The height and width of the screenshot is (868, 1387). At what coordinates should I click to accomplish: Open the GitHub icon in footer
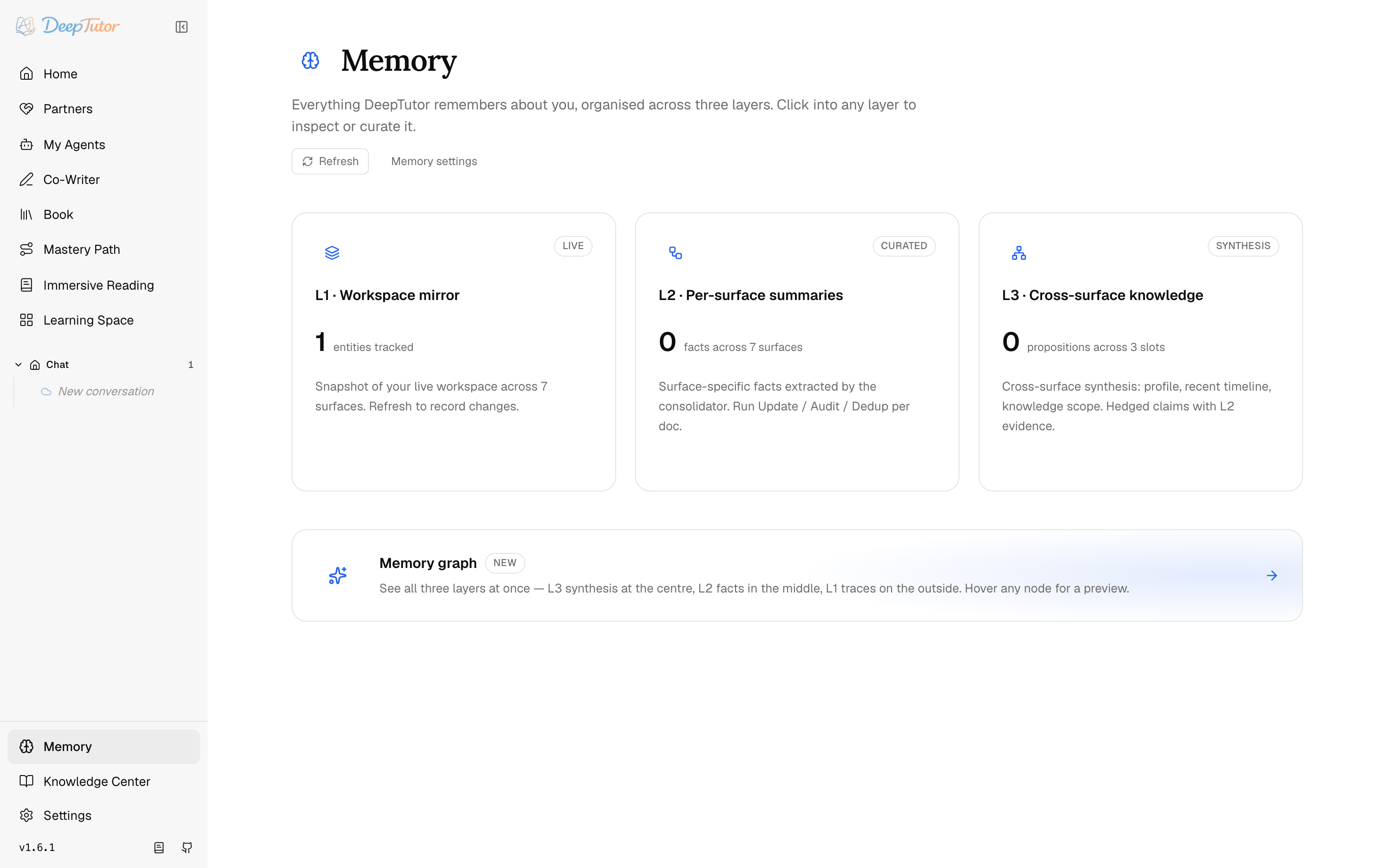pyautogui.click(x=187, y=847)
